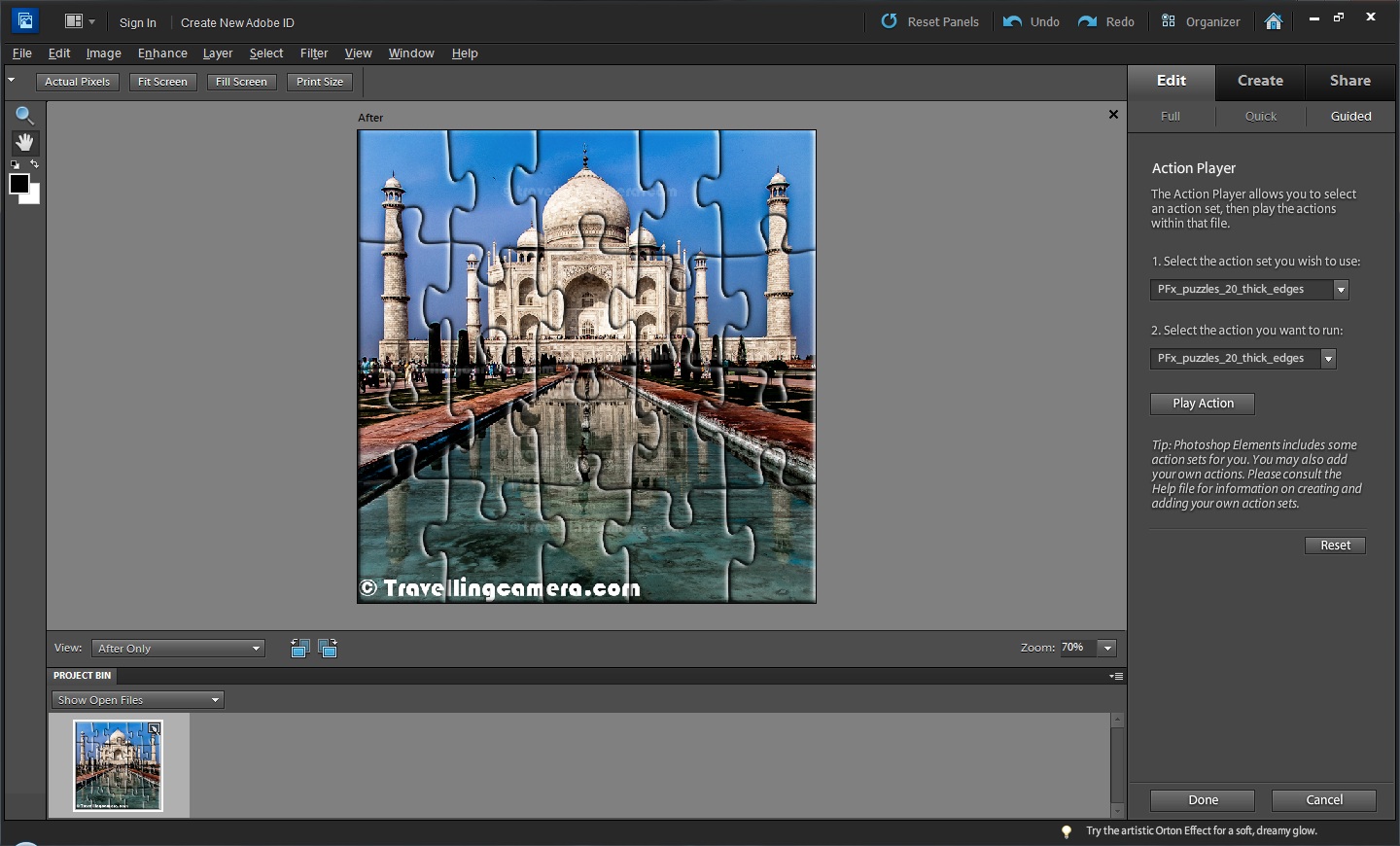Open the background color swatch
Image resolution: width=1400 pixels, height=846 pixels.
point(34,197)
